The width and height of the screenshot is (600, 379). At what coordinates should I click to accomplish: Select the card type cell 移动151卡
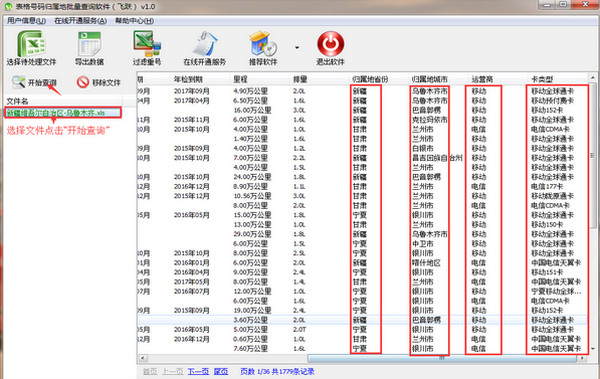tap(547, 272)
